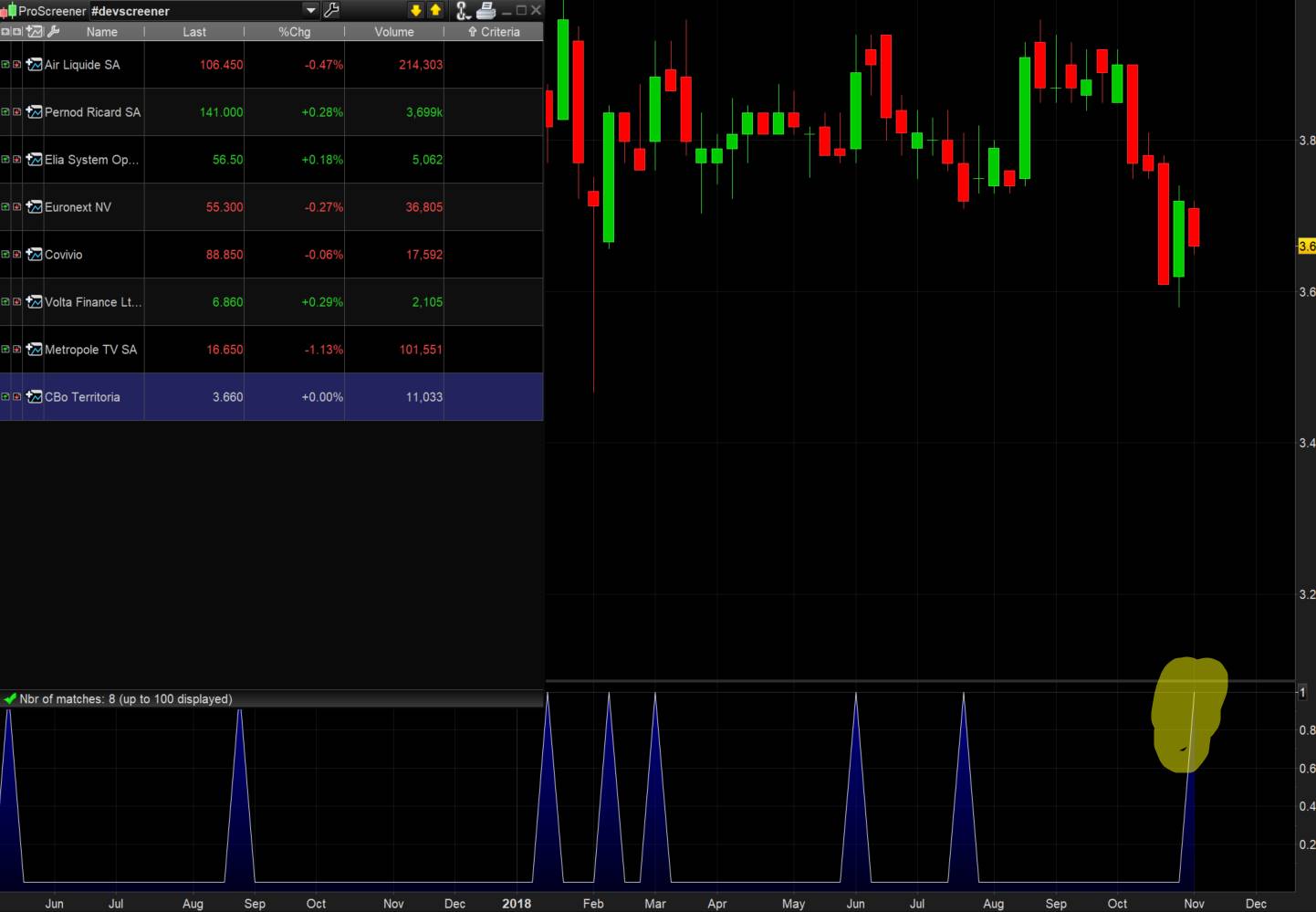Expand the #devscreener screener dropdown arrow

pyautogui.click(x=310, y=11)
